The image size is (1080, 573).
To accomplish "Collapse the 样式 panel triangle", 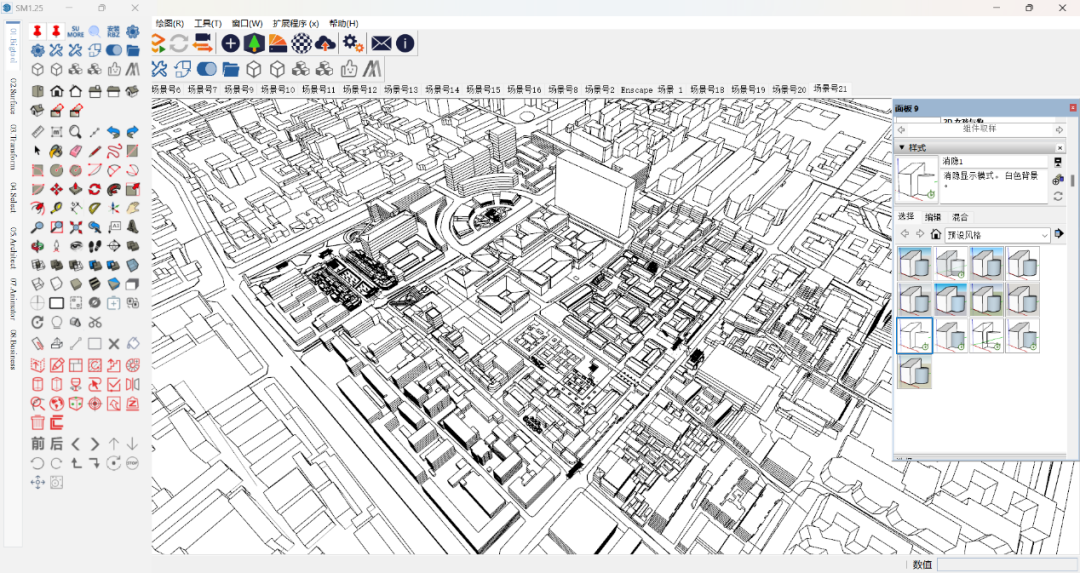I will click(x=902, y=147).
